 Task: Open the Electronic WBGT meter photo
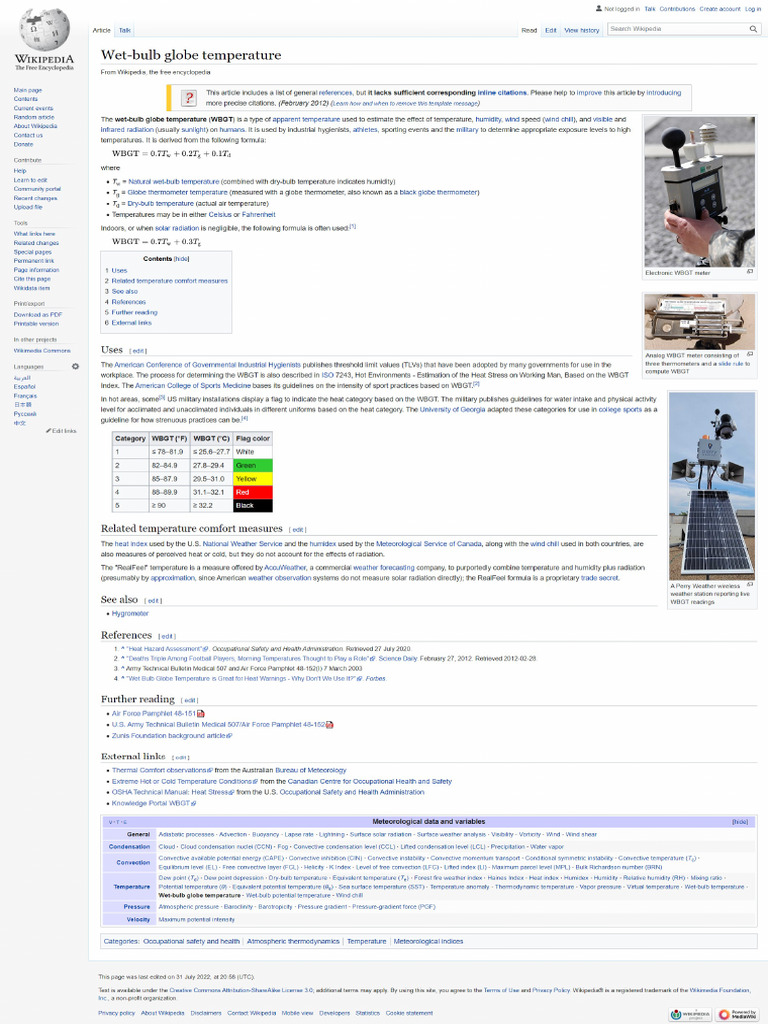point(699,191)
